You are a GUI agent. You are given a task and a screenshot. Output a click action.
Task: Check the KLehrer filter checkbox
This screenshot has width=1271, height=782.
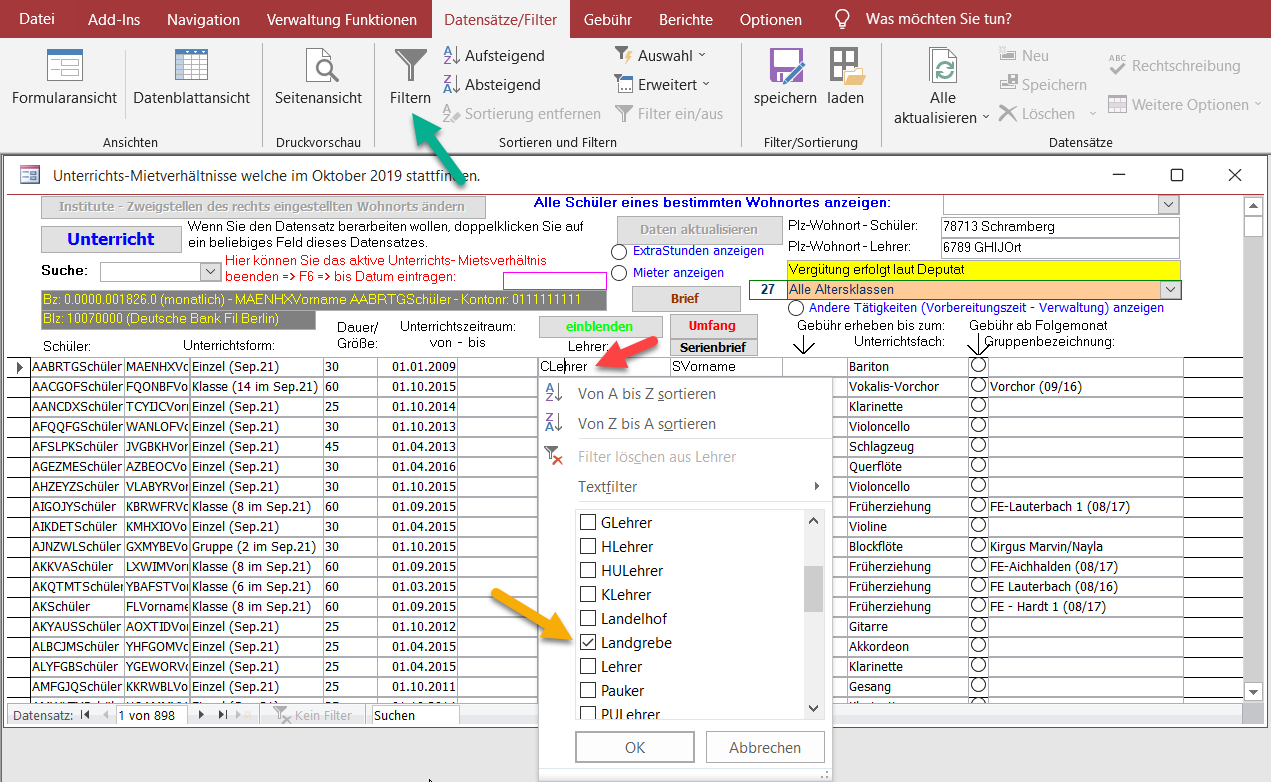588,595
